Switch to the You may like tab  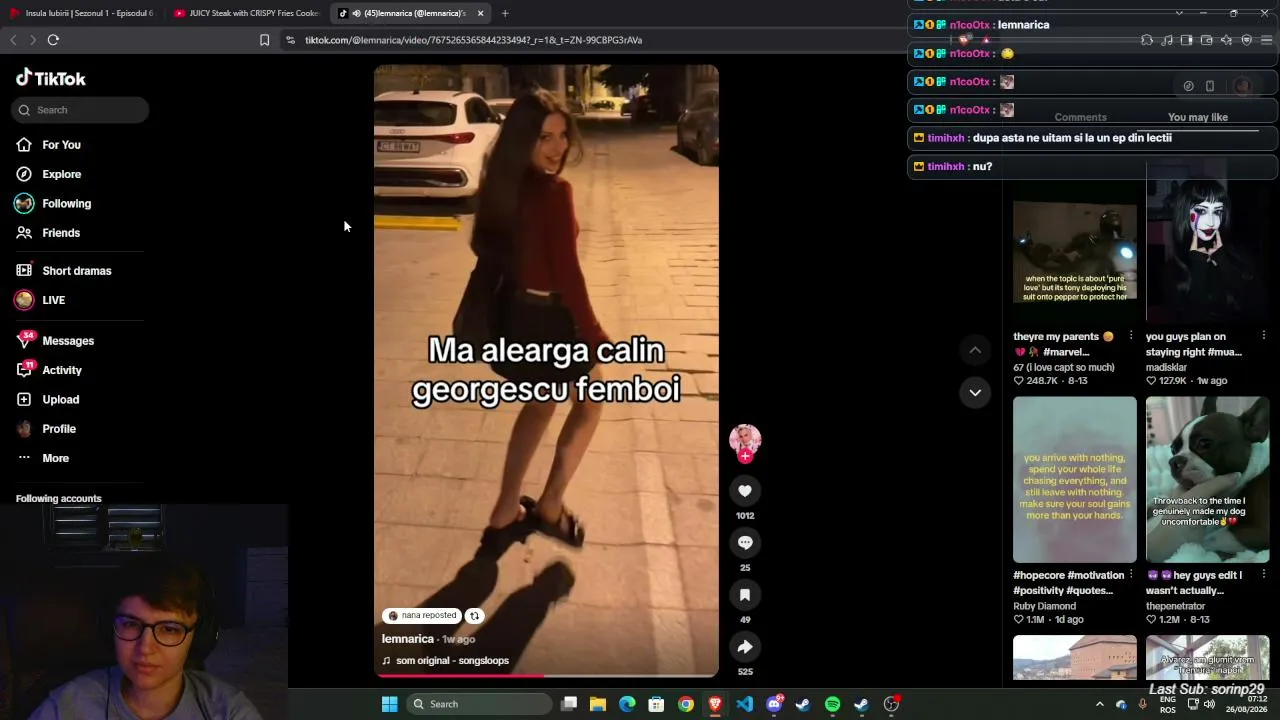(1198, 118)
